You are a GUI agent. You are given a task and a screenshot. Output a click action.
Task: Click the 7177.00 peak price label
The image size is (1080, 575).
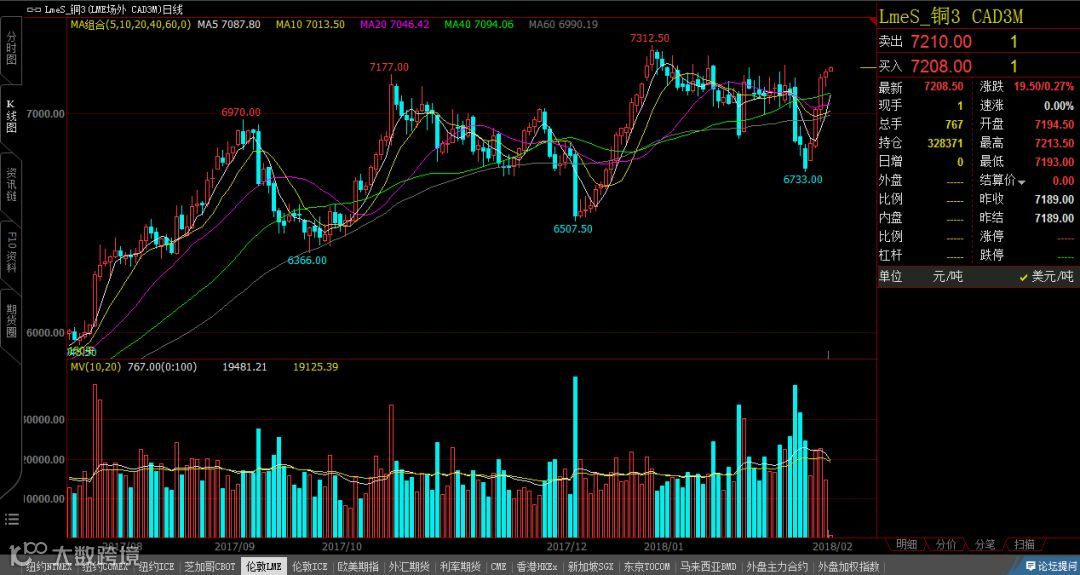(388, 67)
